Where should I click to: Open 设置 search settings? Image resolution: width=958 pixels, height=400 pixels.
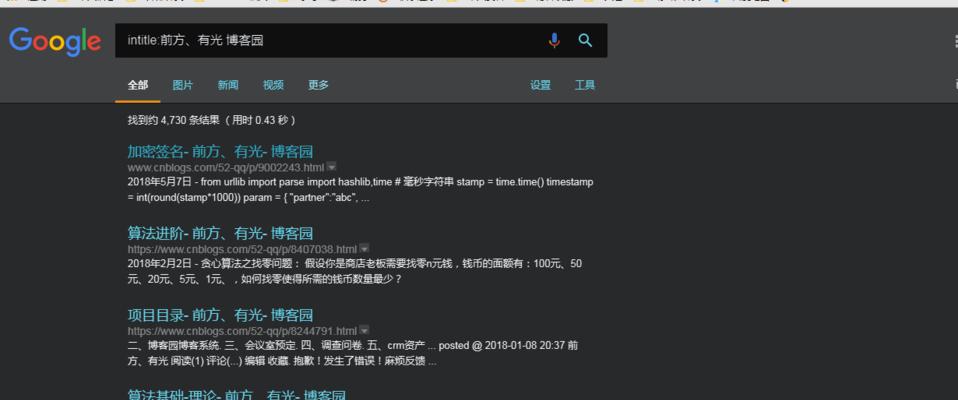click(x=540, y=85)
